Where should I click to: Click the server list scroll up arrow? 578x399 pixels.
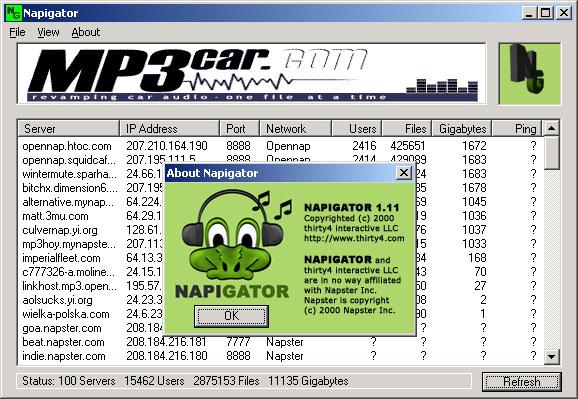coord(551,128)
